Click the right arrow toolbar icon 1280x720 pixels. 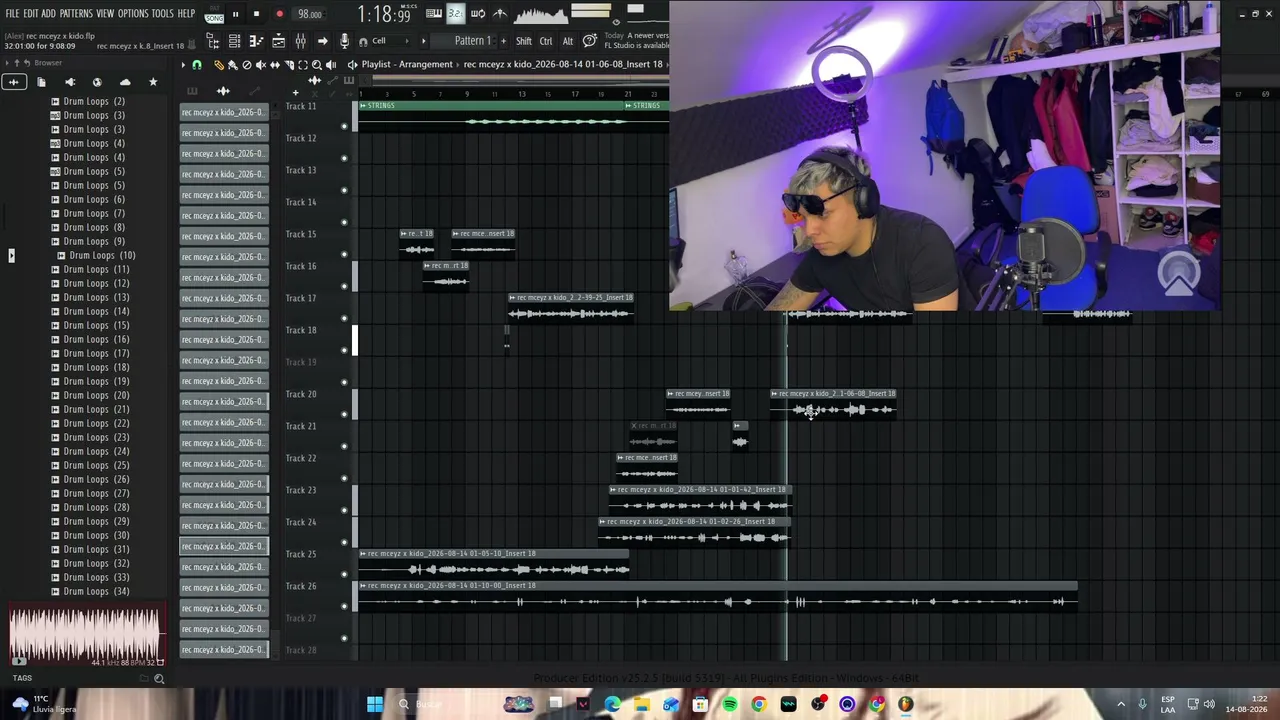click(x=322, y=41)
